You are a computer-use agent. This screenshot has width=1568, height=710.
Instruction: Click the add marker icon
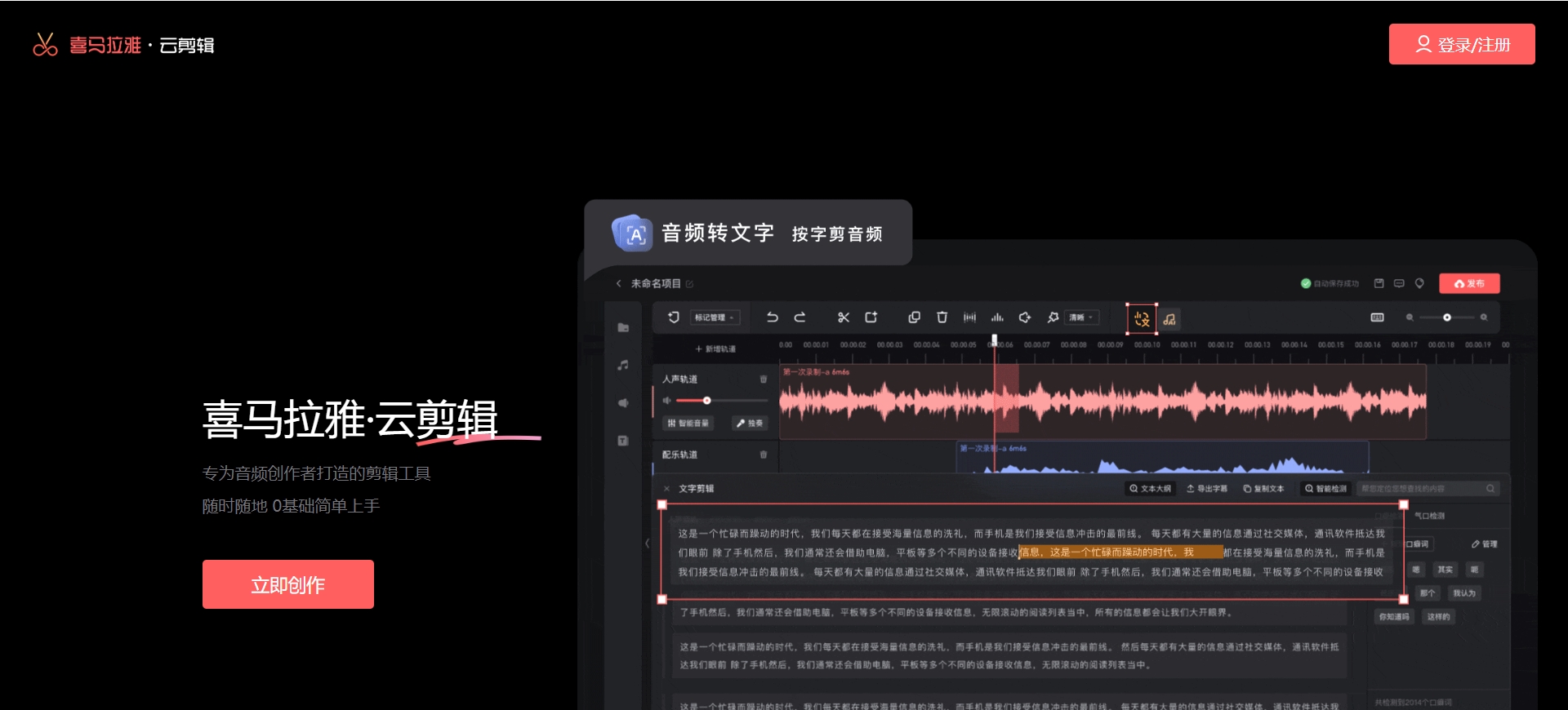[674, 317]
